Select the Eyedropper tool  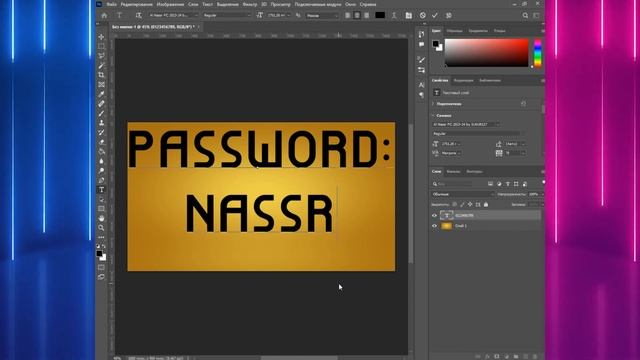pos(101,94)
